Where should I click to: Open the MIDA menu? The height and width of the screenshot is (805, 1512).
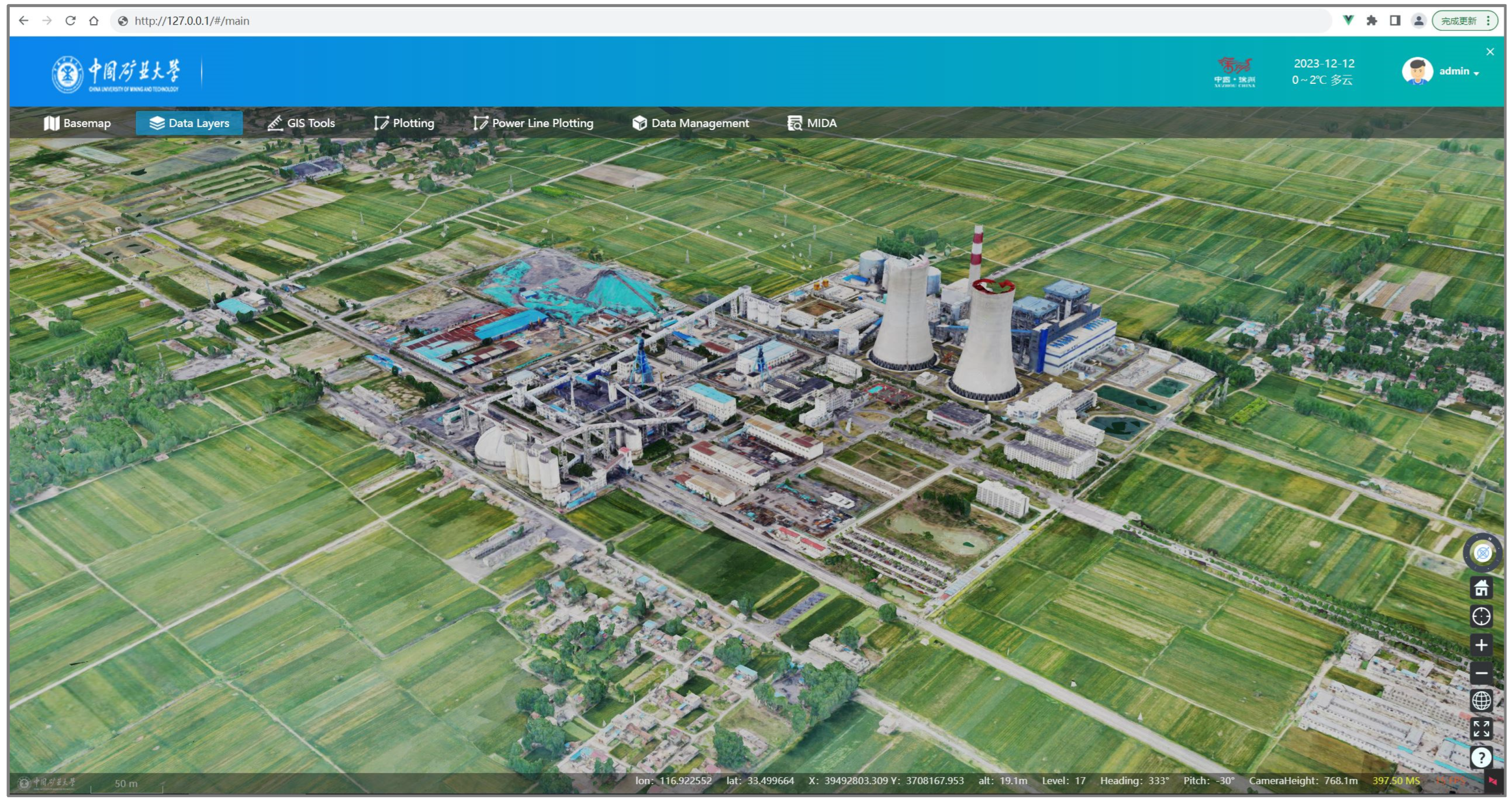coord(813,123)
